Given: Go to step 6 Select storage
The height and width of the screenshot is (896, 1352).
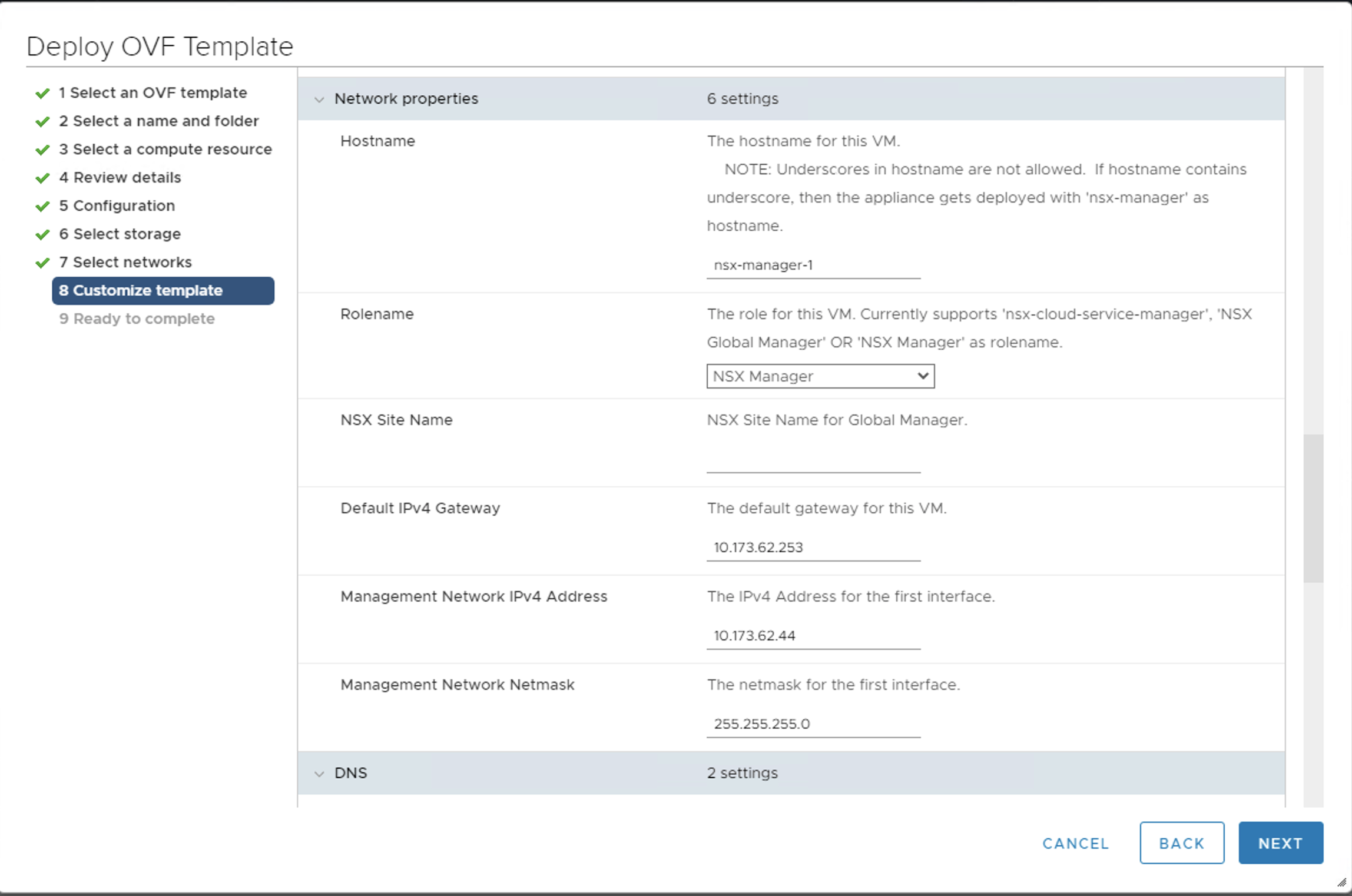Looking at the screenshot, I should coord(120,234).
